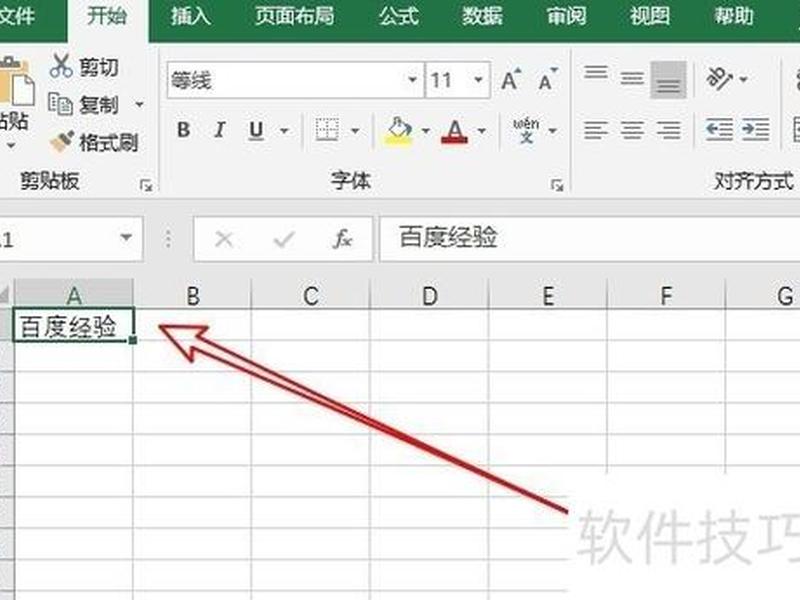800x600 pixels.
Task: Decrease font size with small A icon
Action: (547, 80)
